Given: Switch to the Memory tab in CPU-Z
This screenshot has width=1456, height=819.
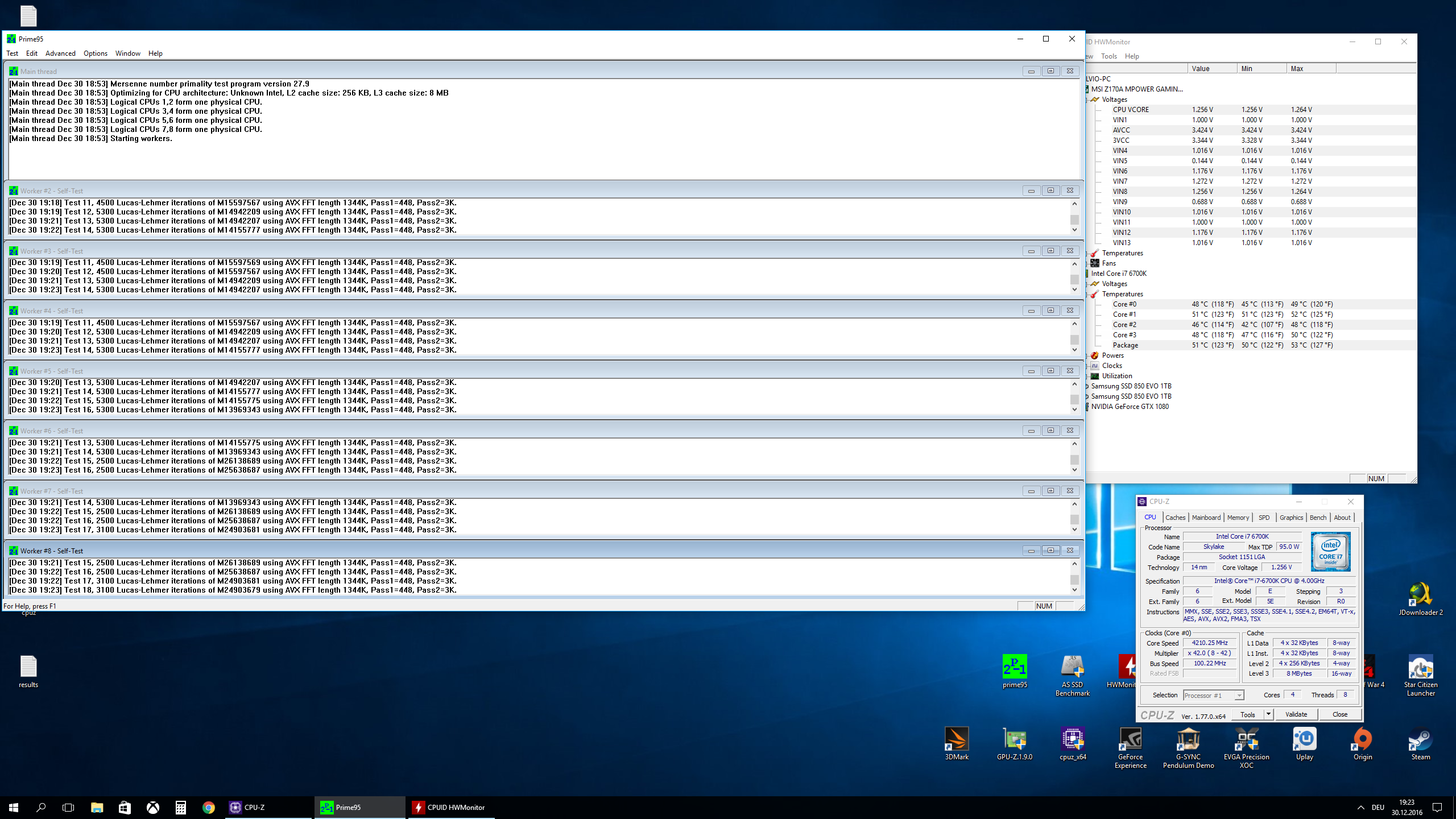Looking at the screenshot, I should [1238, 518].
